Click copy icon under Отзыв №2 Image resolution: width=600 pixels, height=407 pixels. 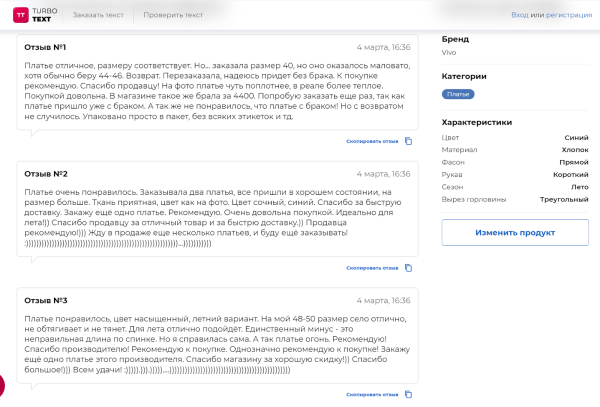point(408,268)
